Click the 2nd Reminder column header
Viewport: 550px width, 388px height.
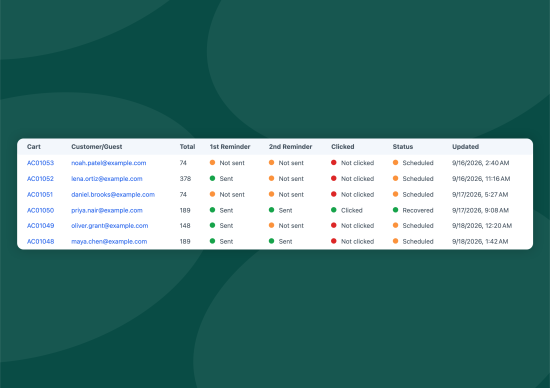coord(290,147)
